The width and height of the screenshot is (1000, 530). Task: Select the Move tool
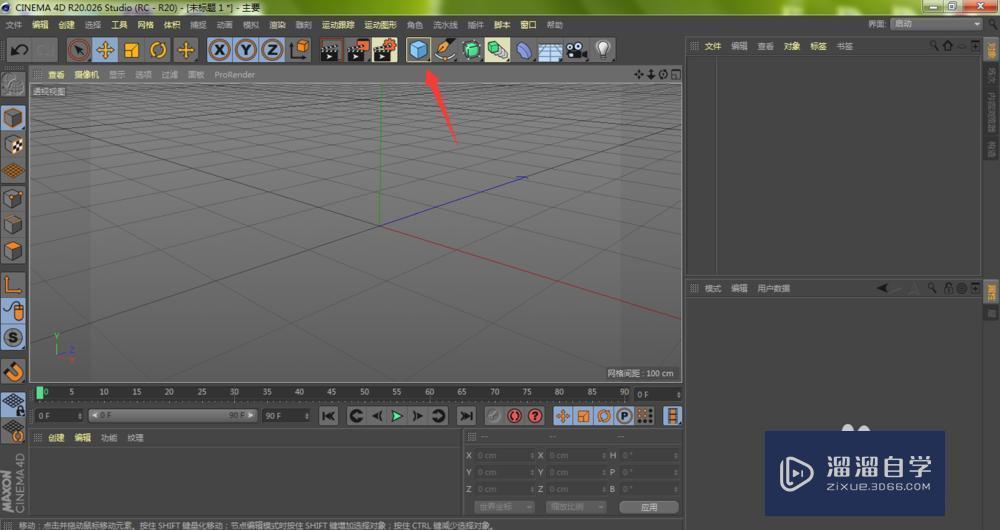[x=105, y=49]
